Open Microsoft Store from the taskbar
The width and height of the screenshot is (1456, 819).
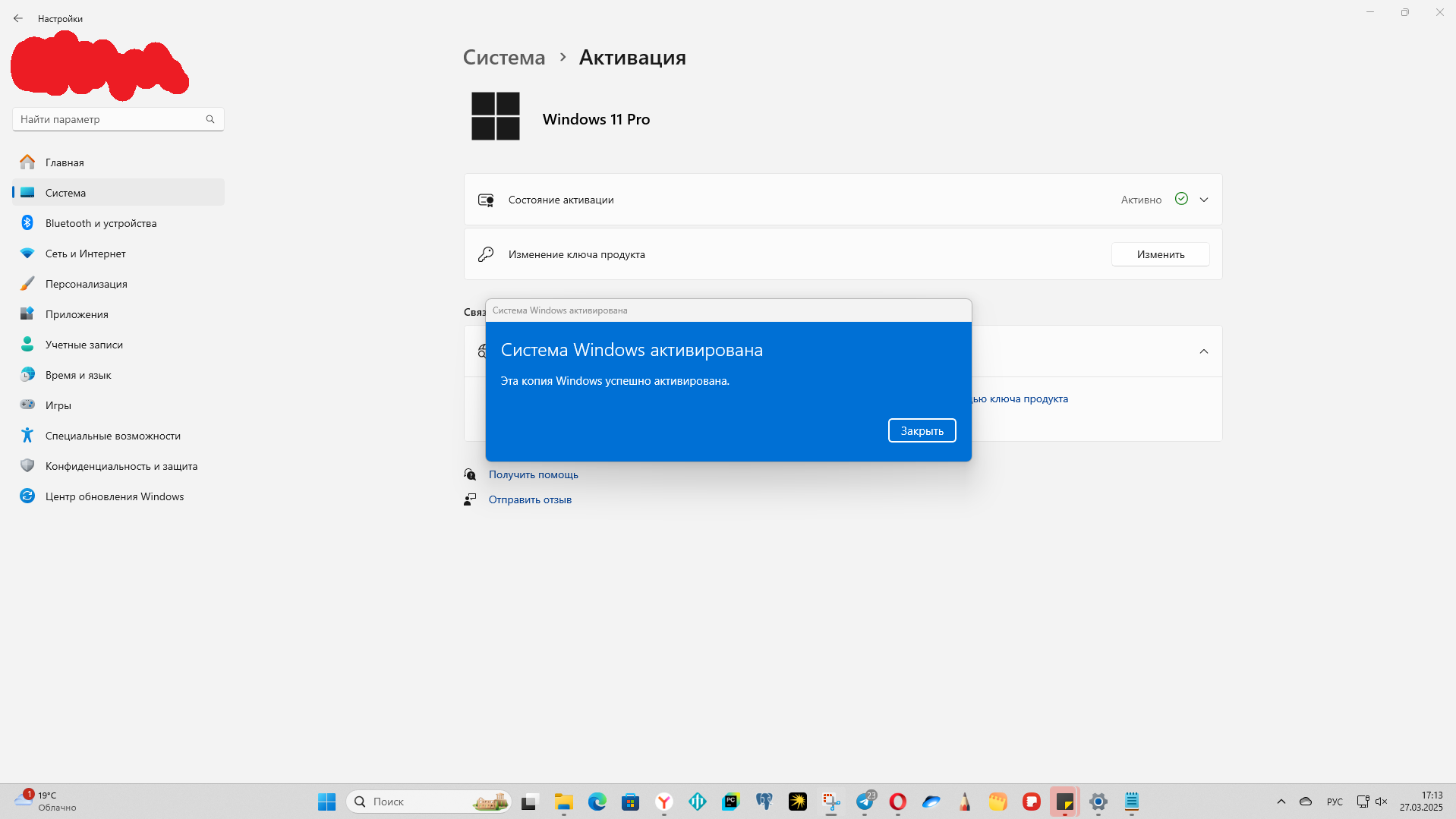[630, 802]
